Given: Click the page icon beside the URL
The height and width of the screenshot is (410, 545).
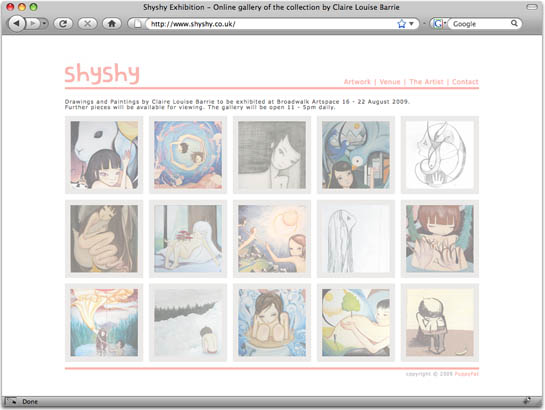Looking at the screenshot, I should (x=138, y=24).
